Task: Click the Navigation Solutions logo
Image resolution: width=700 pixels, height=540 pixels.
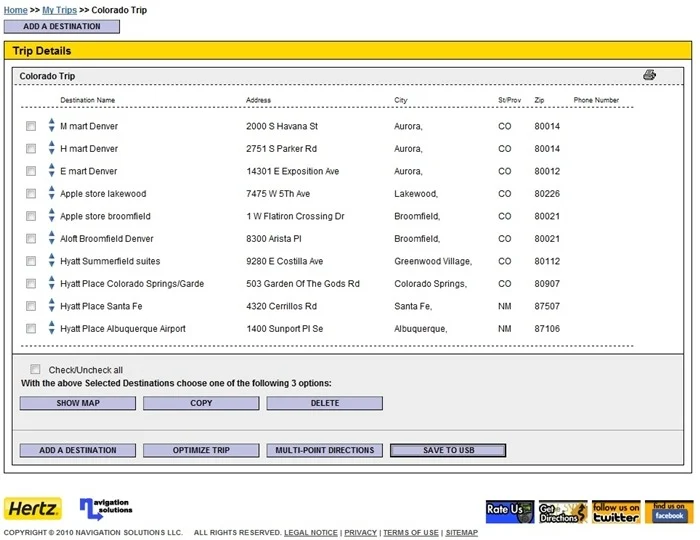Action: pos(106,509)
